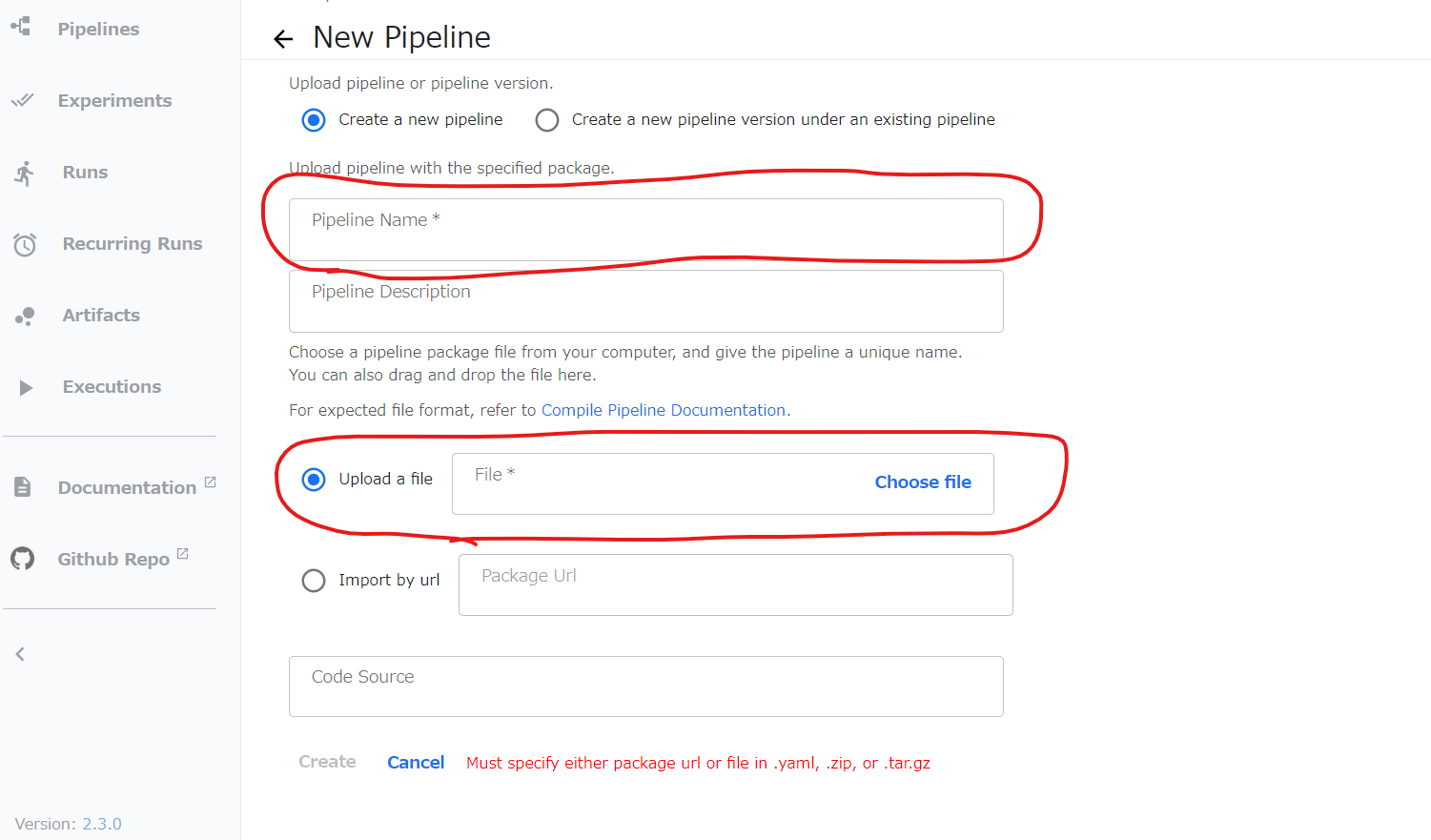Open Documentation via its page icon
Image resolution: width=1431 pixels, height=840 pixels.
pos(22,486)
